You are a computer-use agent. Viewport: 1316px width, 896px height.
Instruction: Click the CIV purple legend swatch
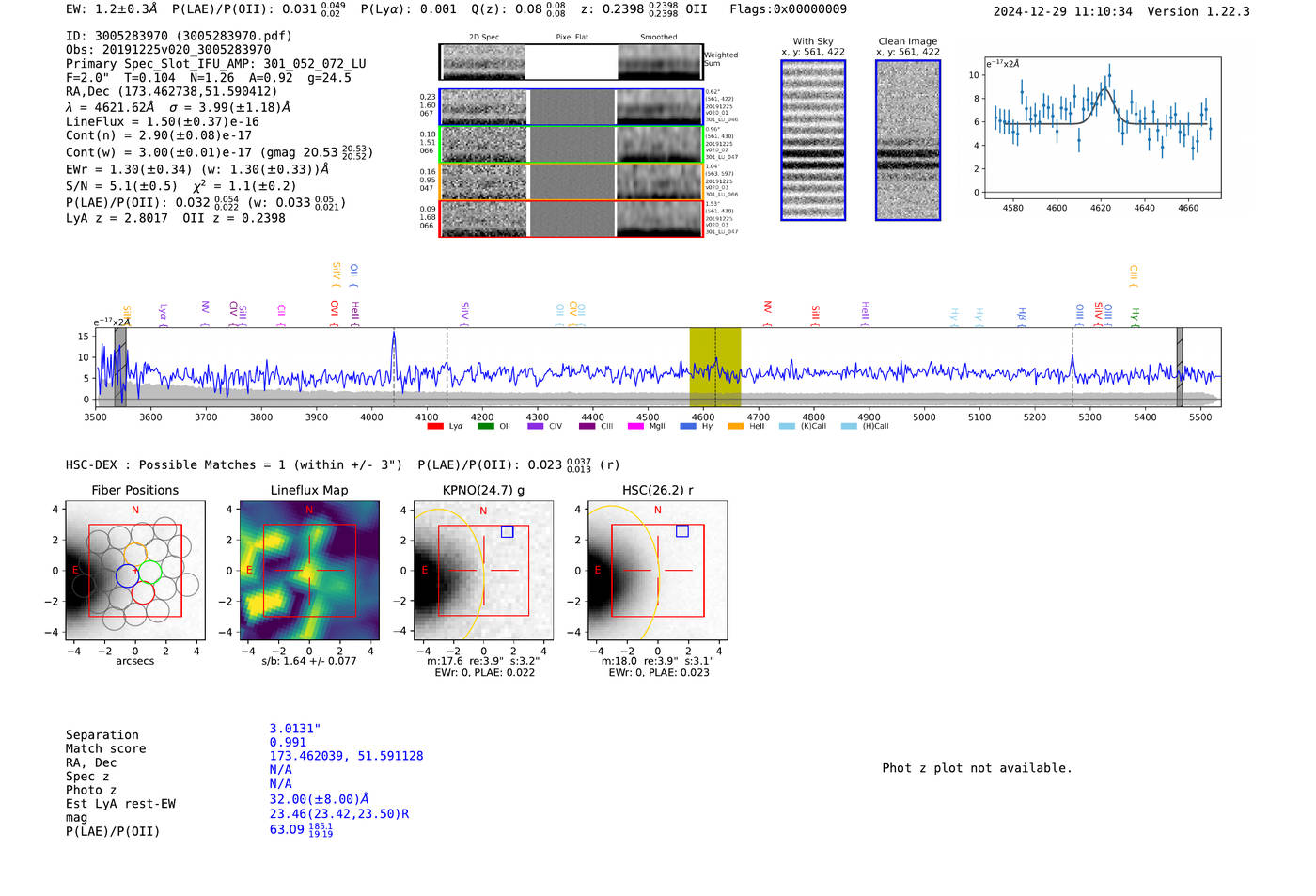535,426
